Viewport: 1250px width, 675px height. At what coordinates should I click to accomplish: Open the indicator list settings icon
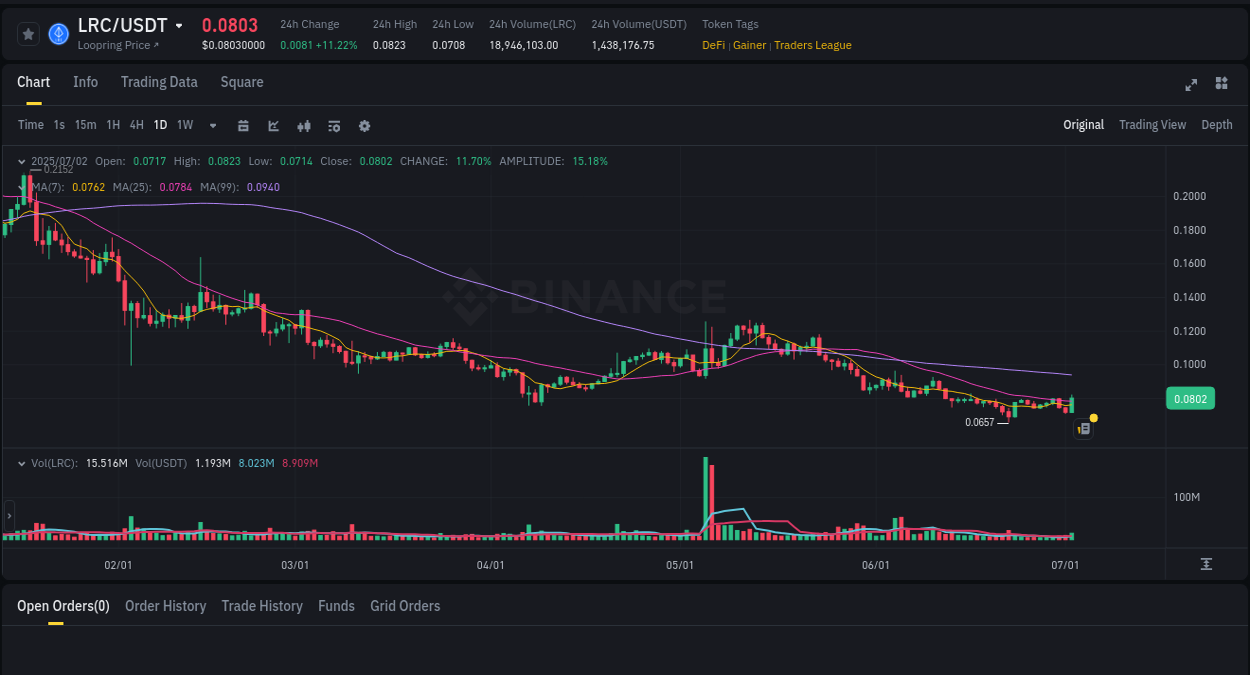pyautogui.click(x=334, y=125)
